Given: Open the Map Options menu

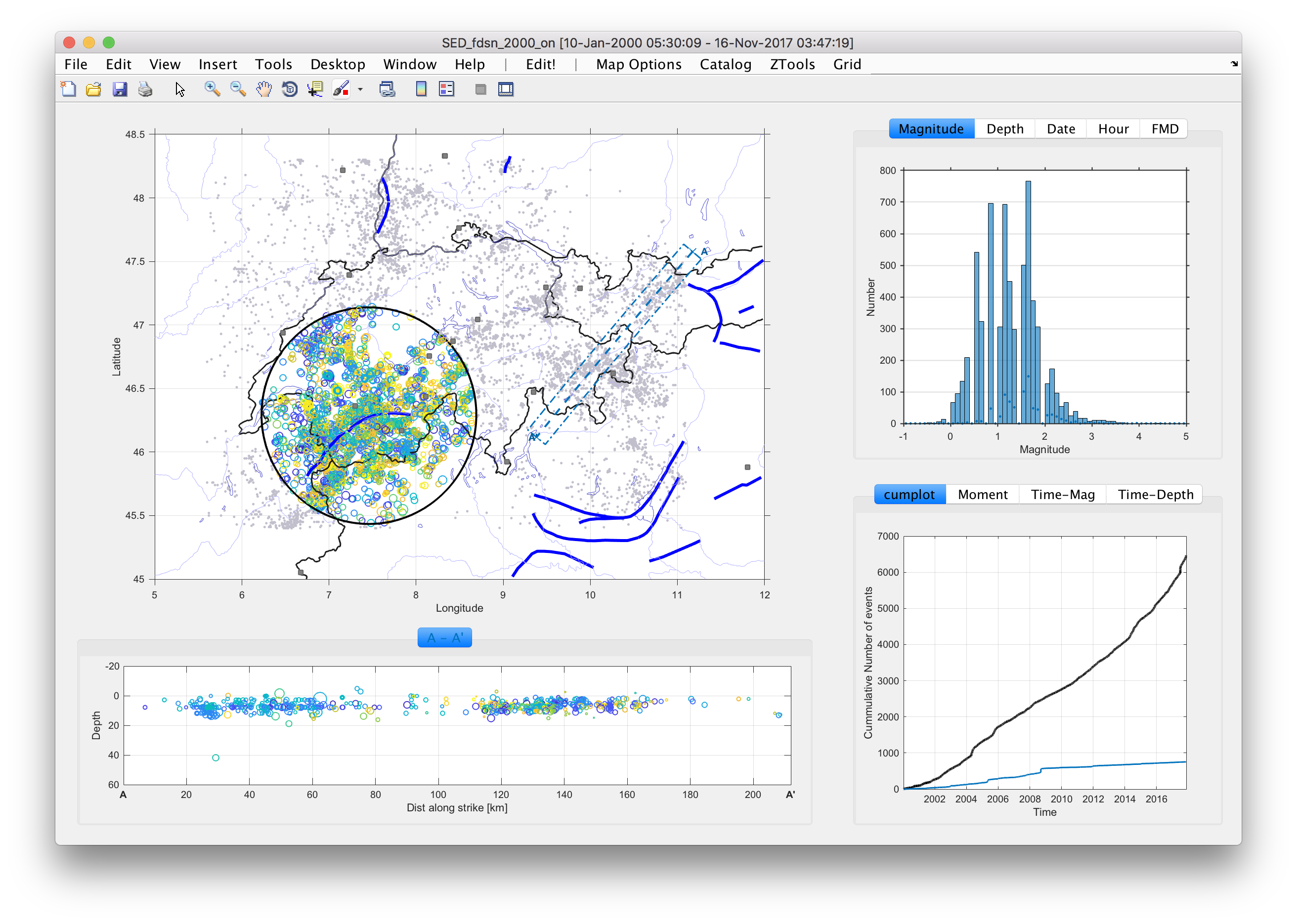Looking at the screenshot, I should (x=638, y=64).
